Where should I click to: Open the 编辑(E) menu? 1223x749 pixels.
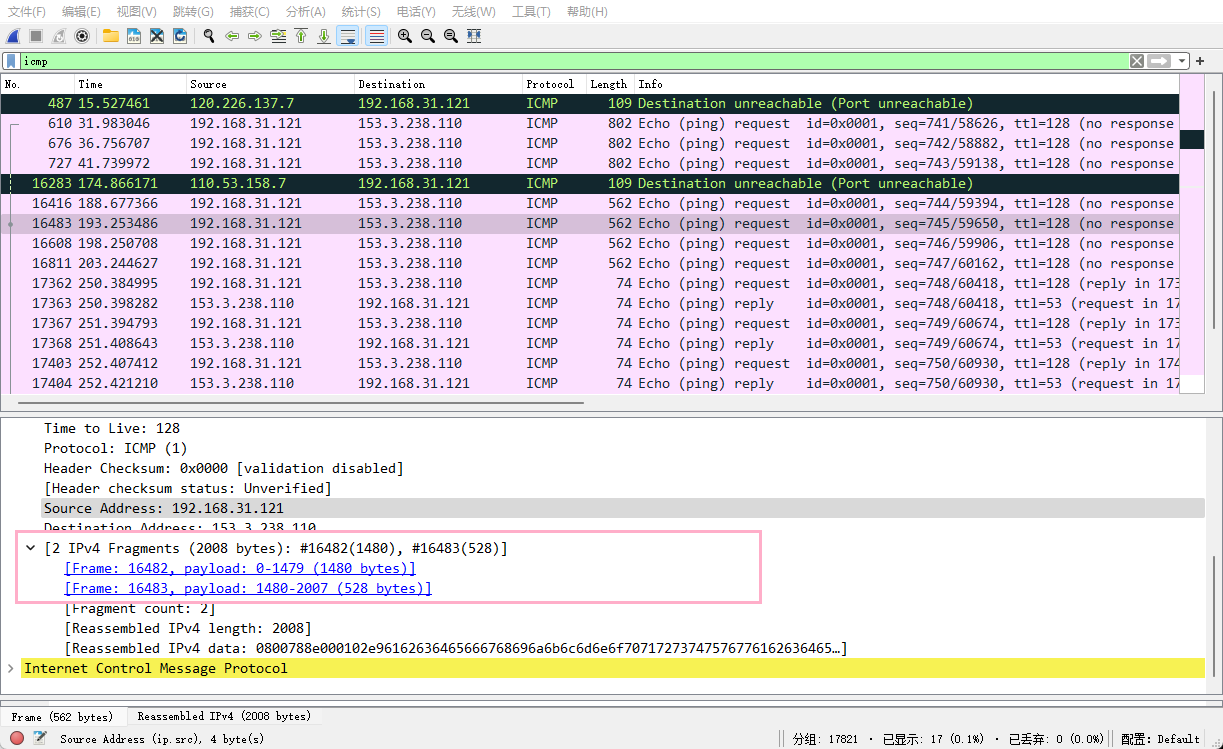coord(81,12)
